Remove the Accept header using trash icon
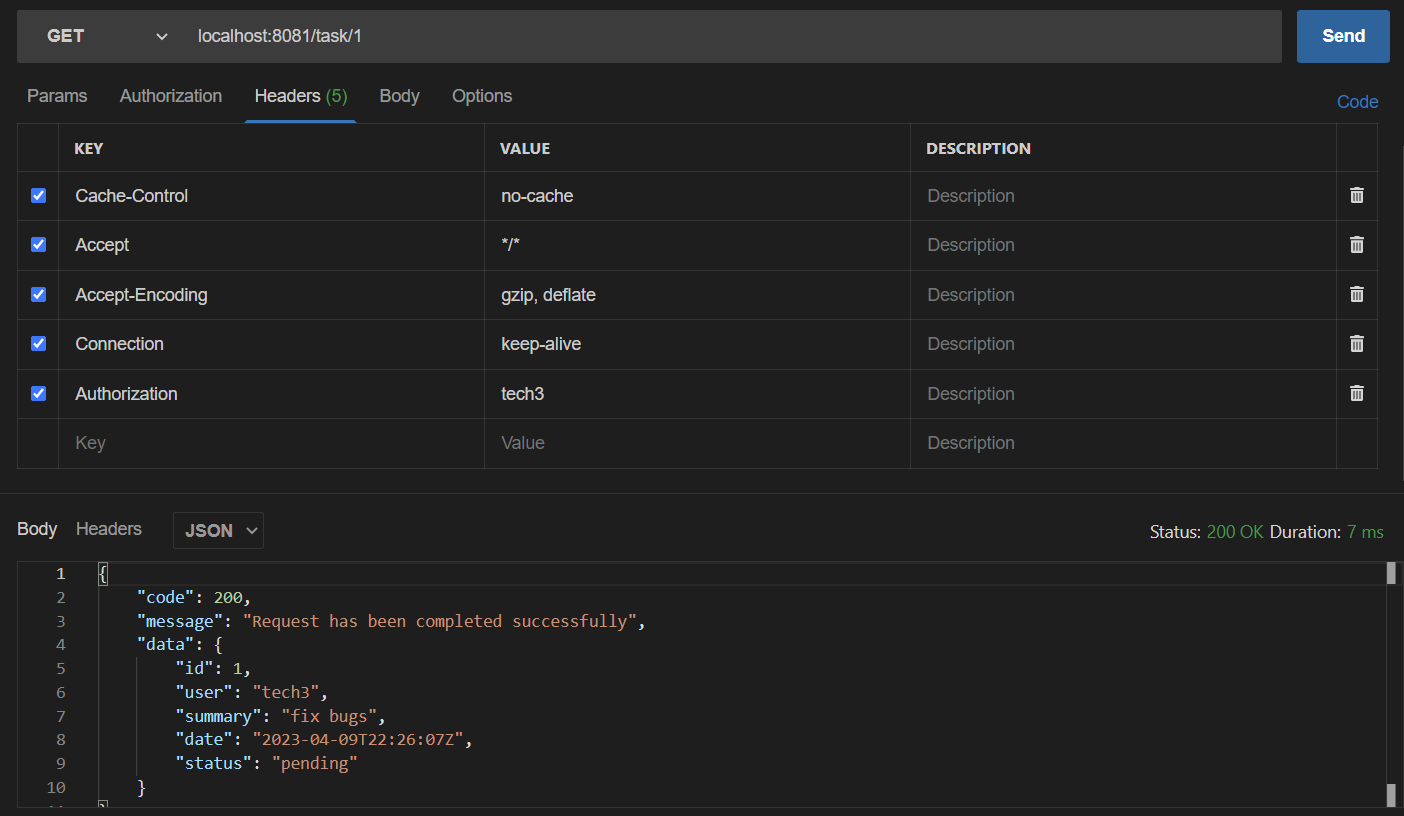The width and height of the screenshot is (1404, 816). (1356, 244)
